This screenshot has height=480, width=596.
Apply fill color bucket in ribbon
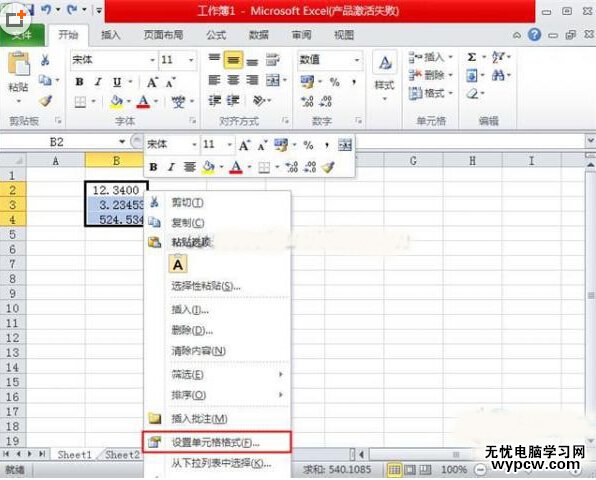point(116,102)
